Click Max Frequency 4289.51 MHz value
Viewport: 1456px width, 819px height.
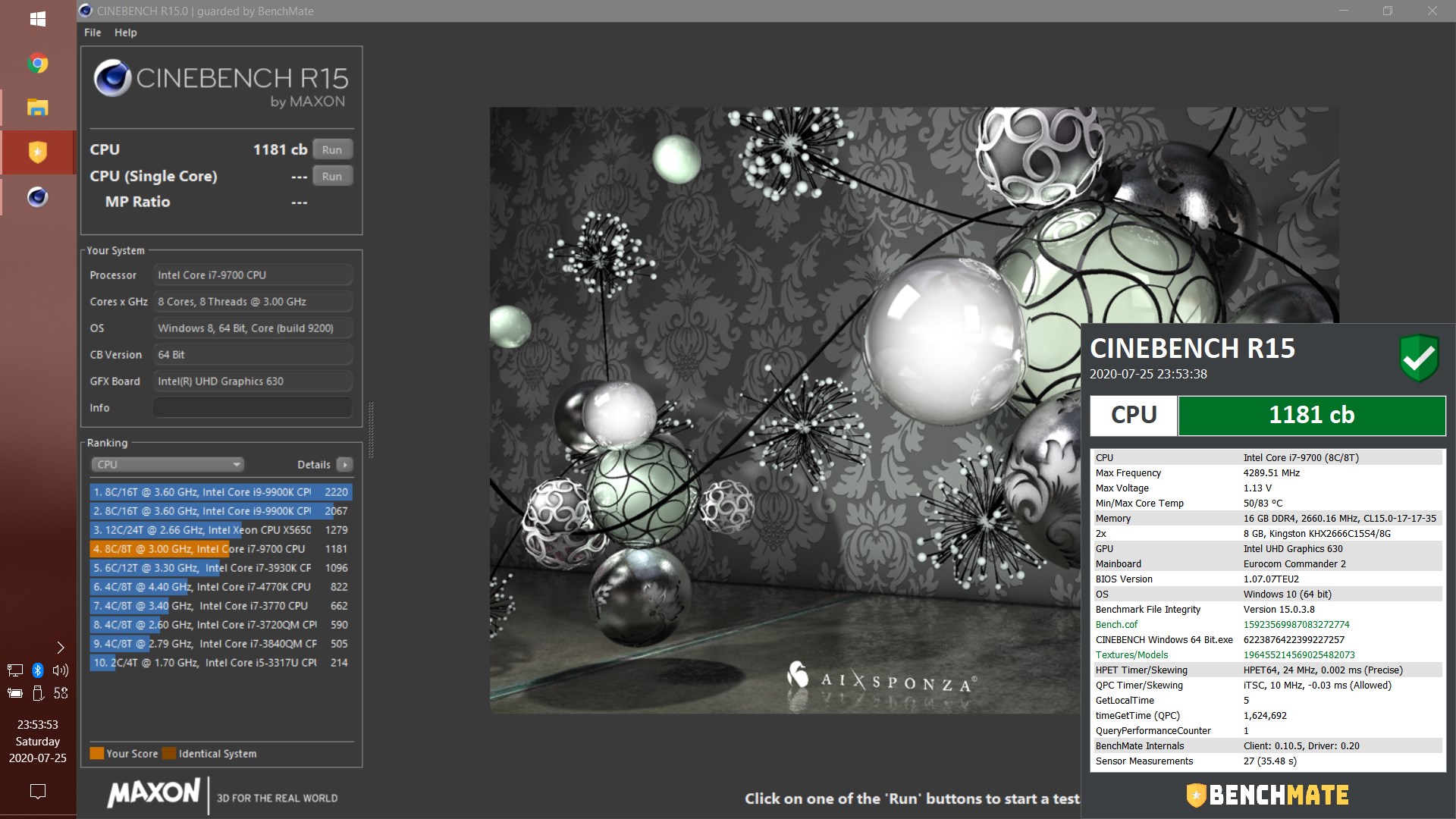(1272, 473)
